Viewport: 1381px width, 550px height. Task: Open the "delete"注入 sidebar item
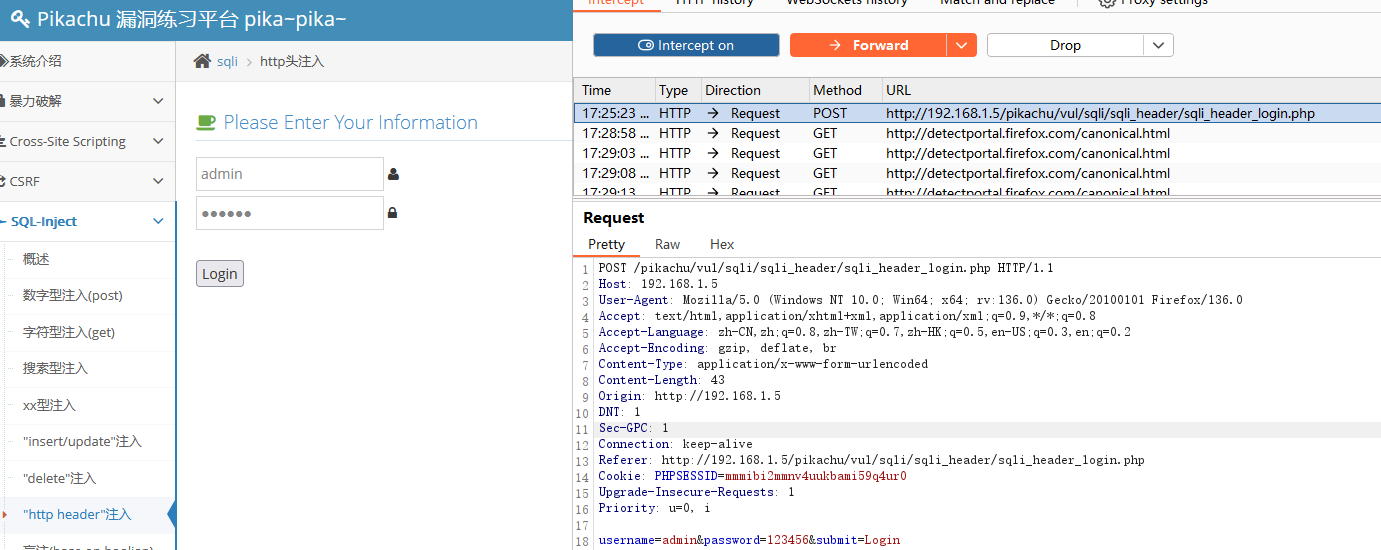pos(59,478)
